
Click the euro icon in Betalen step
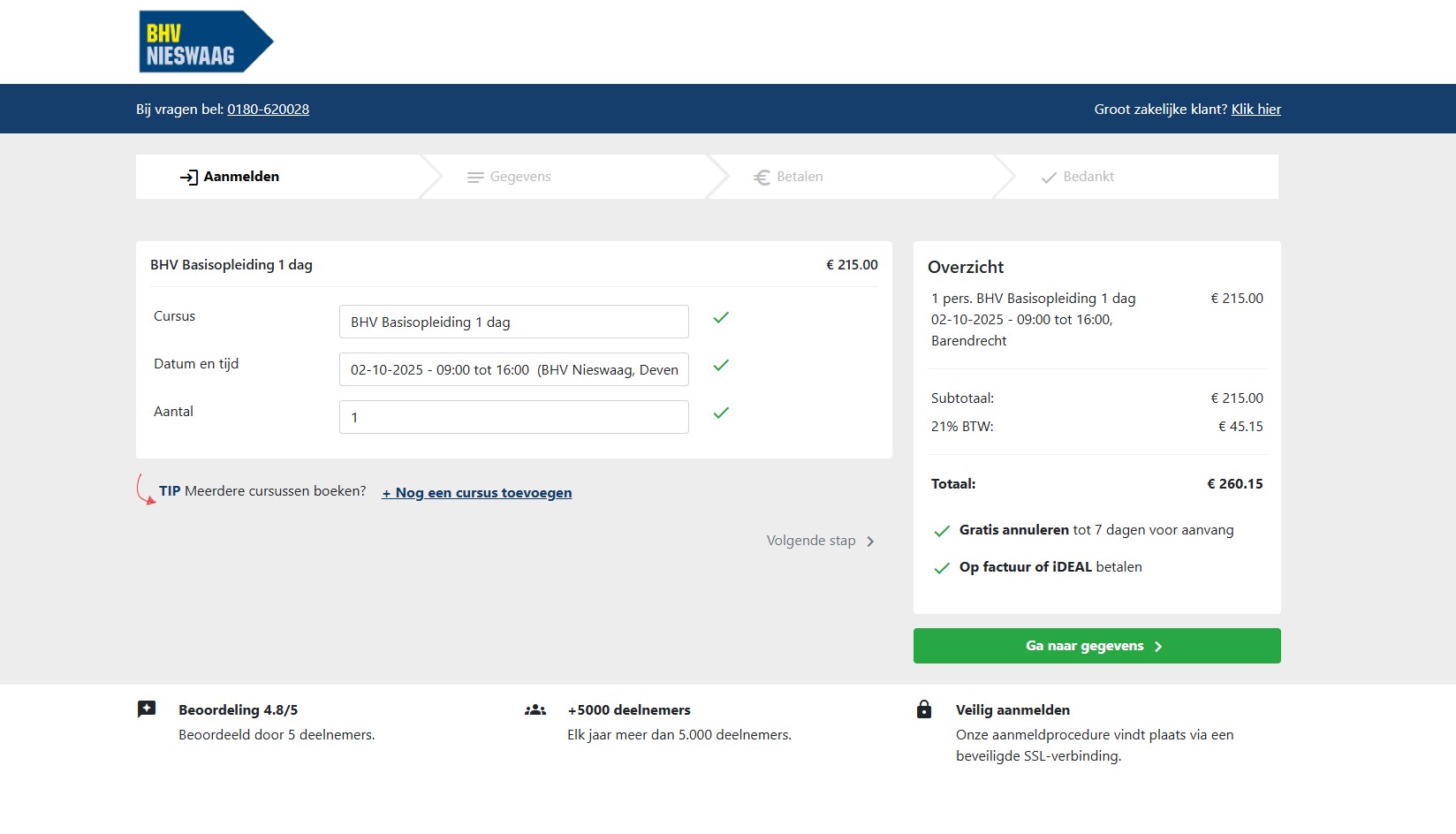[x=762, y=178]
